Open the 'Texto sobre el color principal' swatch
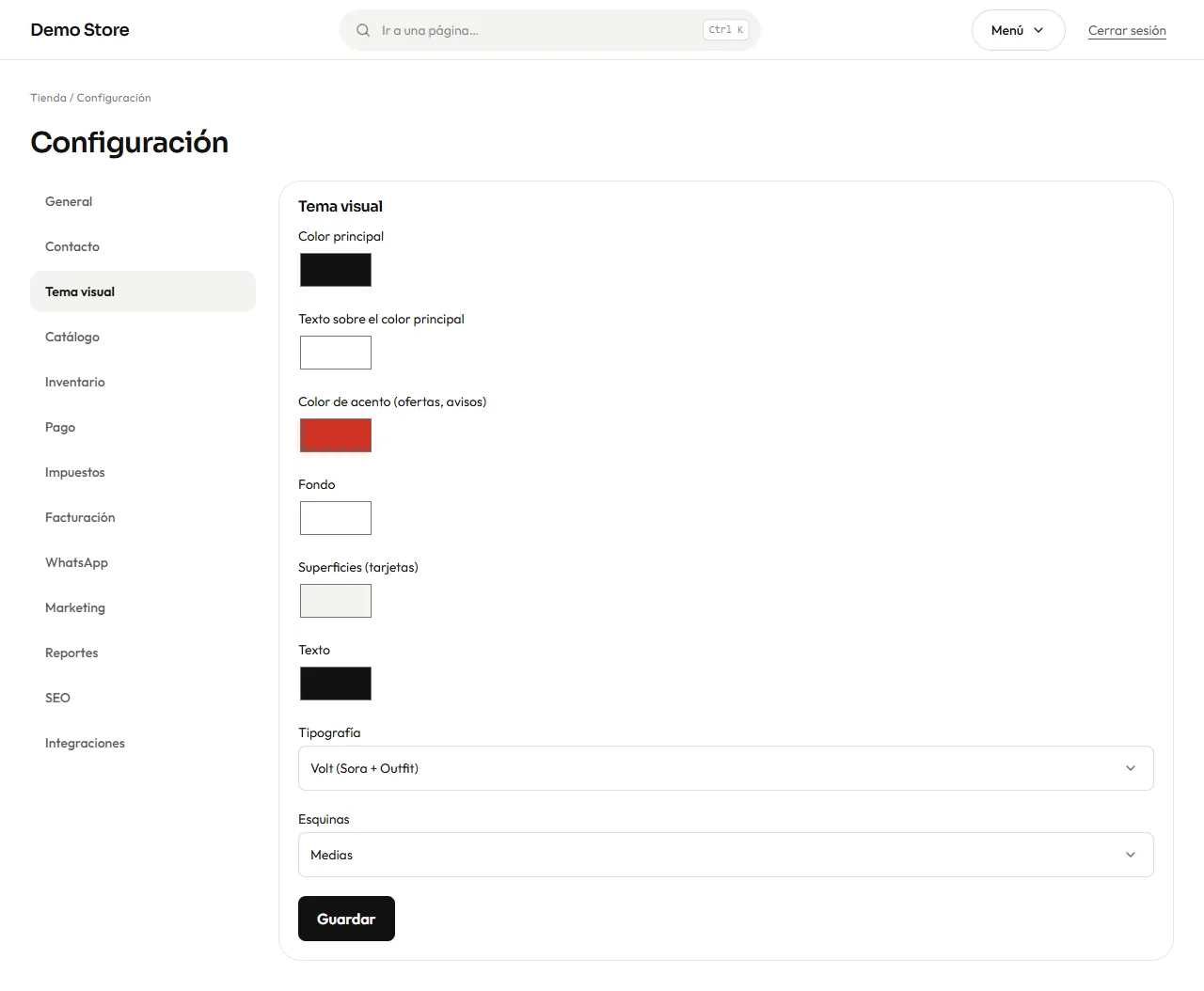Screen dimensions: 1204x991 [336, 353]
